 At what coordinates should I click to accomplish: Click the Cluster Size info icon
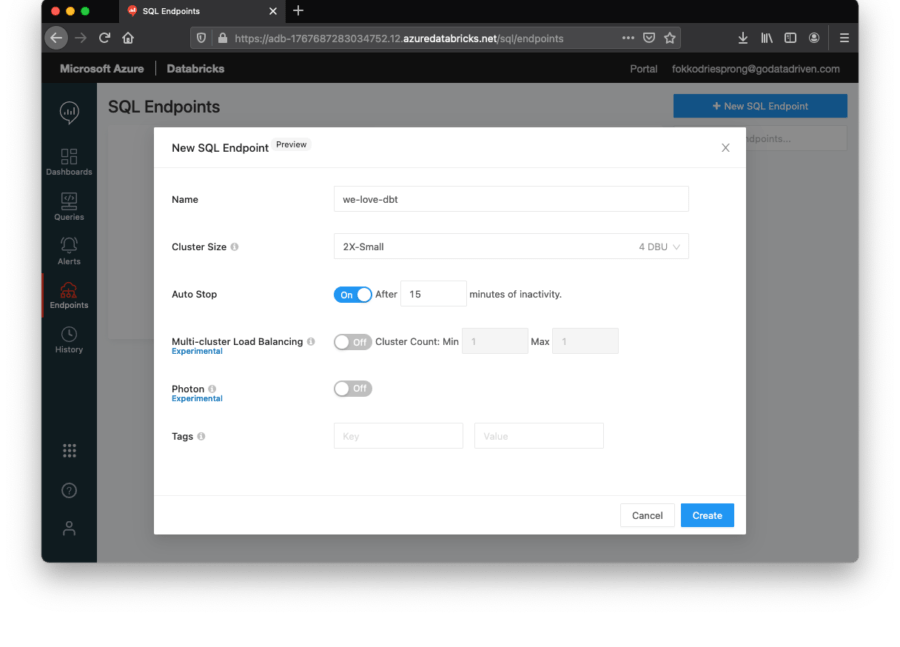[x=234, y=247]
